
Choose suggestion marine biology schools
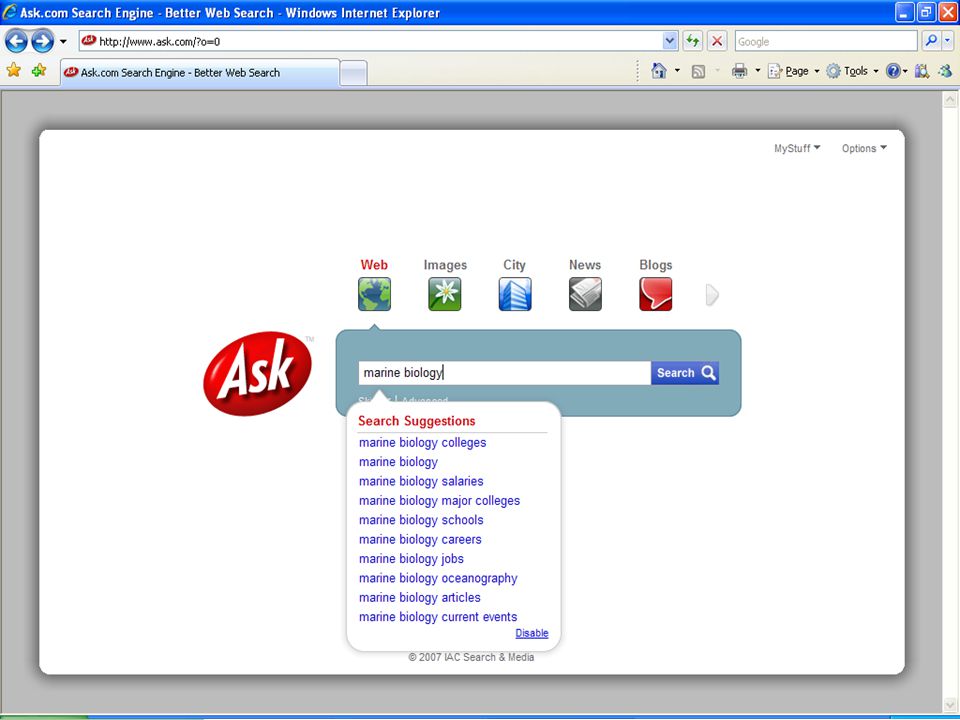(421, 520)
